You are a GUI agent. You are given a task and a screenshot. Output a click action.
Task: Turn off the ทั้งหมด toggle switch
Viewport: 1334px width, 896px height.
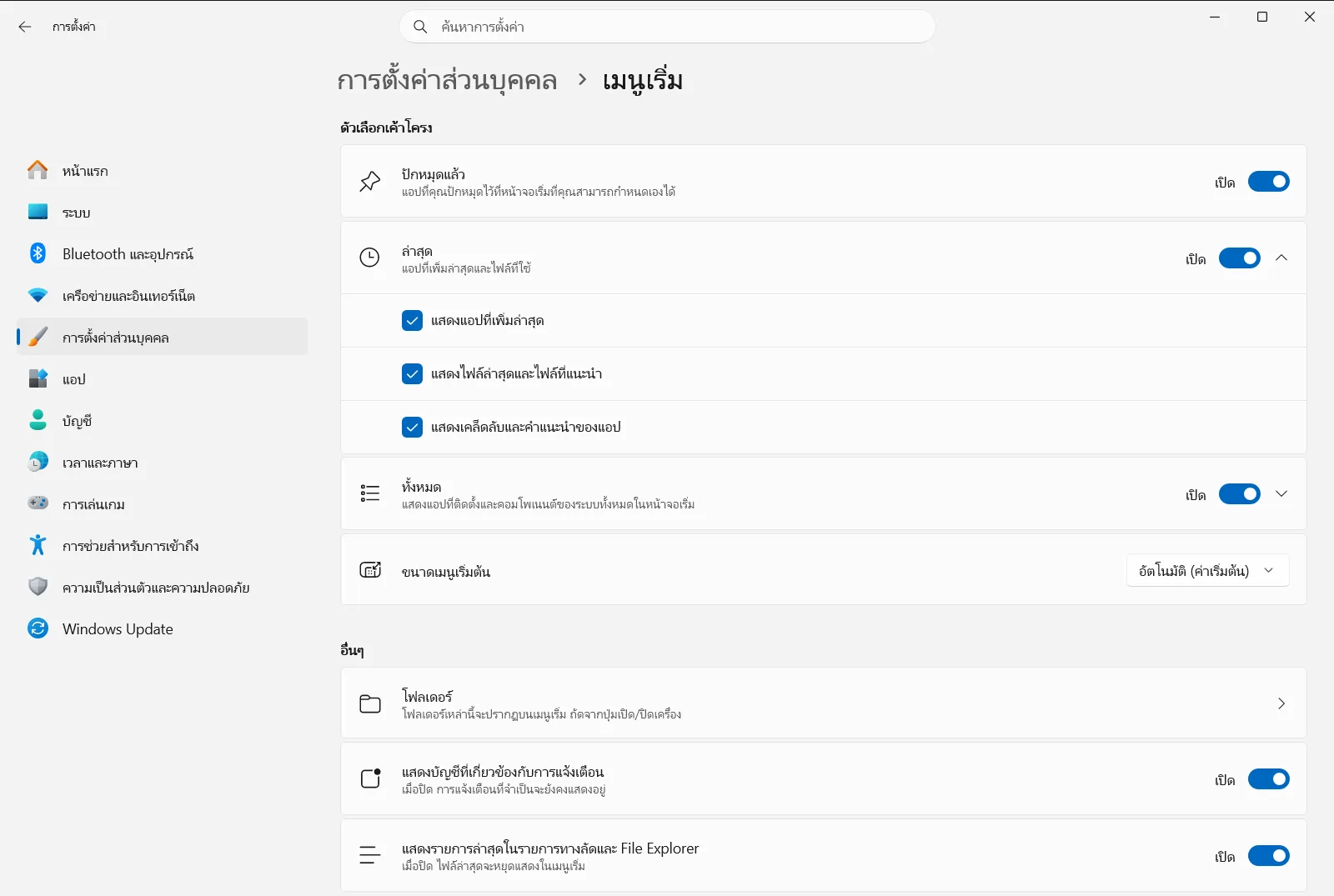[x=1239, y=494]
